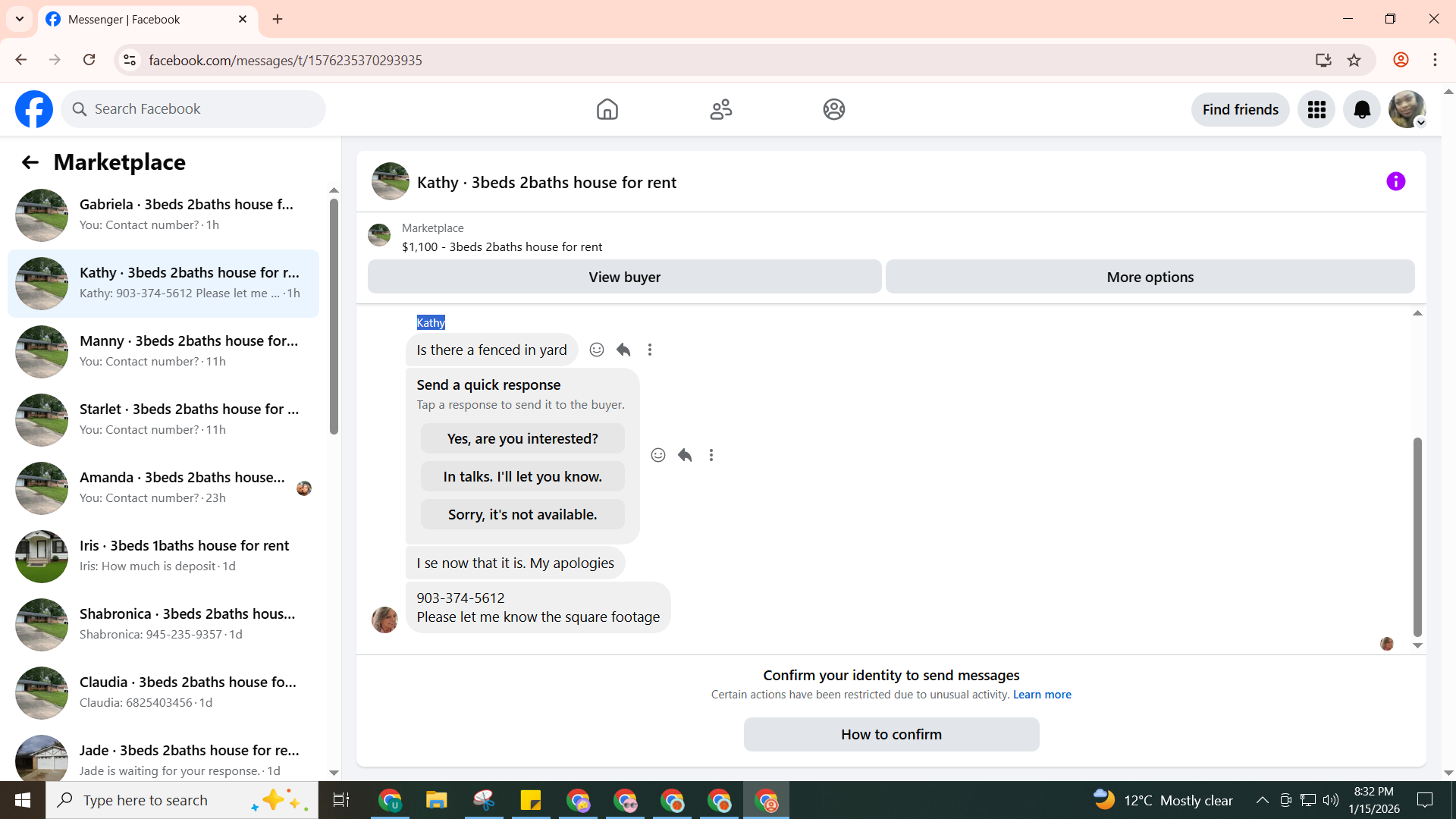
Task: Open more menu for the quick response card
Action: 711,455
